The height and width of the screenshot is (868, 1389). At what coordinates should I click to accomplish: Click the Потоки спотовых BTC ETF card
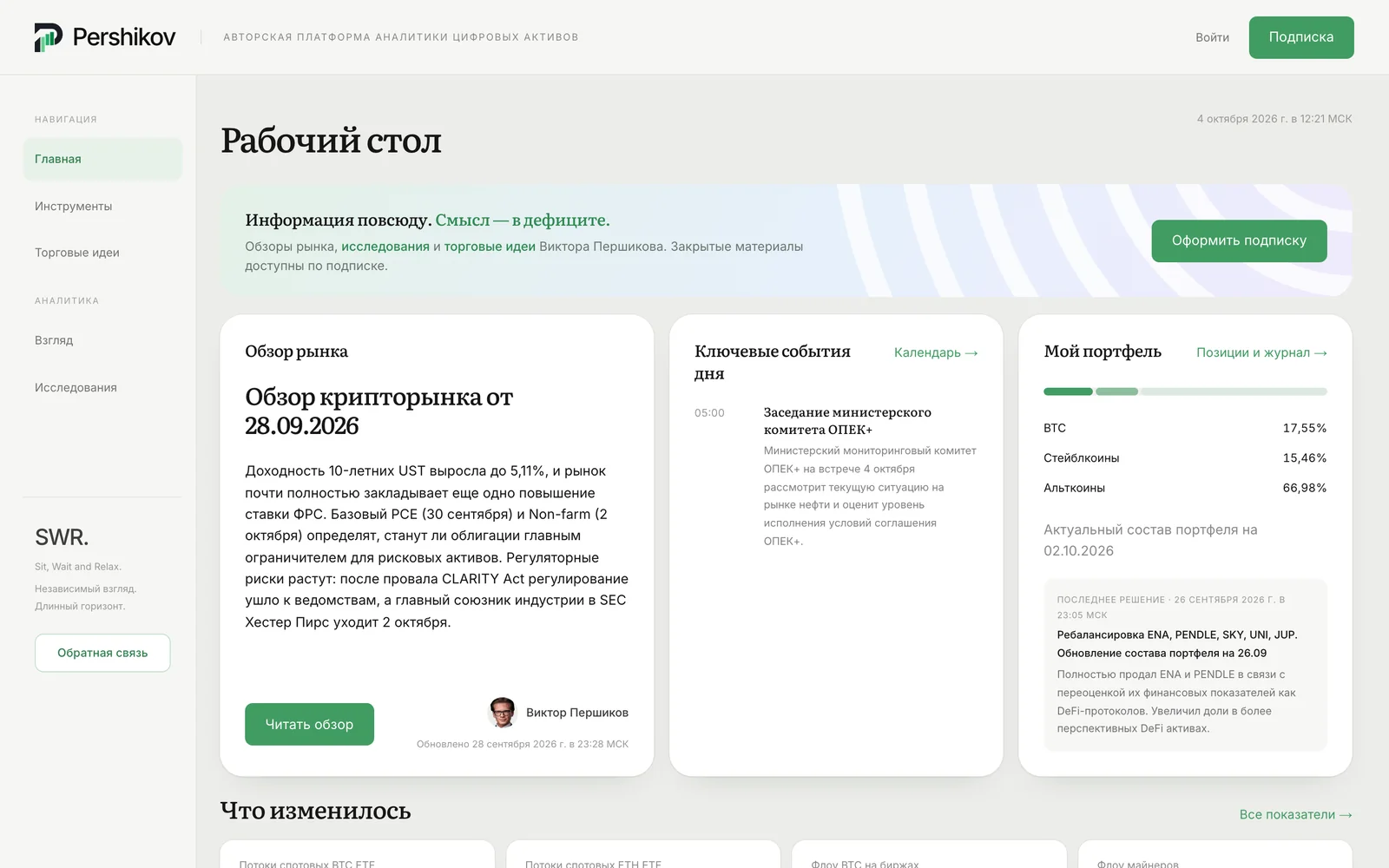[357, 854]
